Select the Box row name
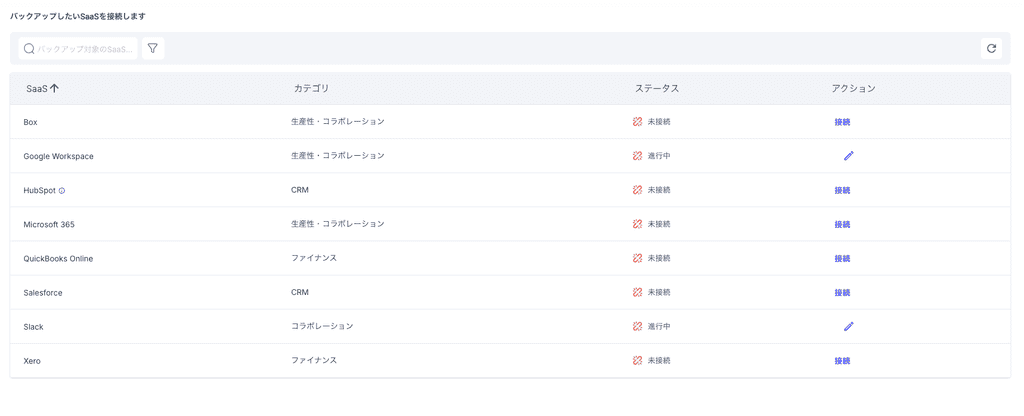The image size is (1024, 416). [x=30, y=122]
